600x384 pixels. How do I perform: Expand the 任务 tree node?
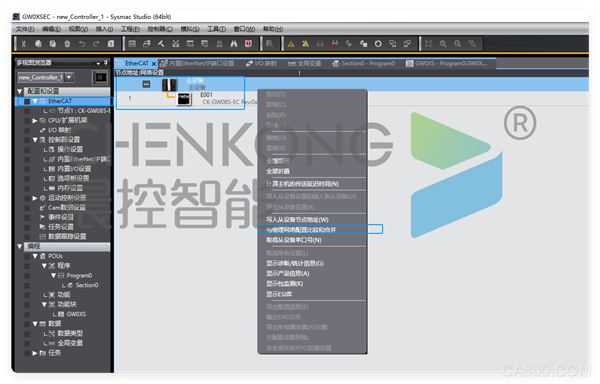[35, 353]
